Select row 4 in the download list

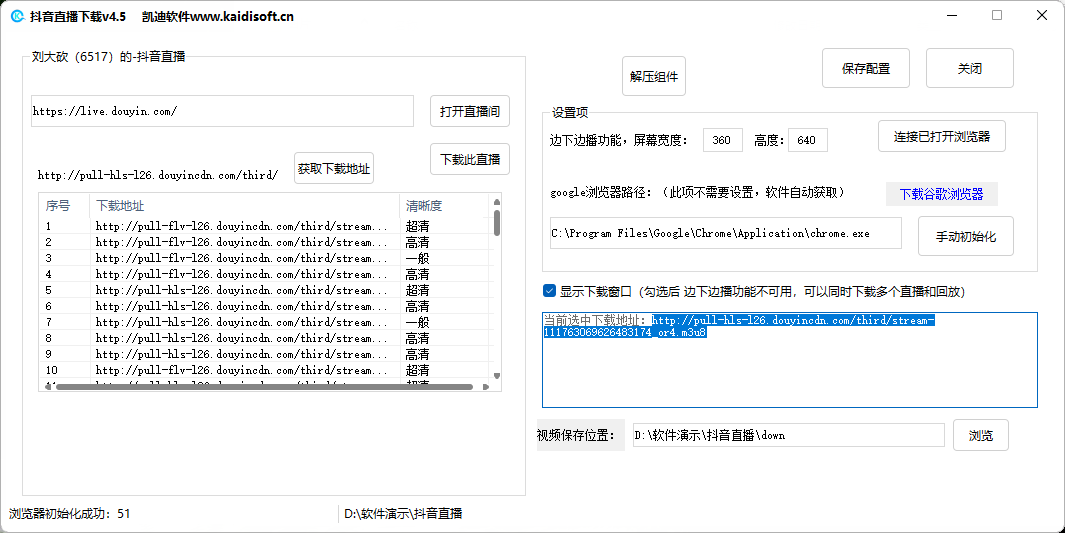(264, 274)
